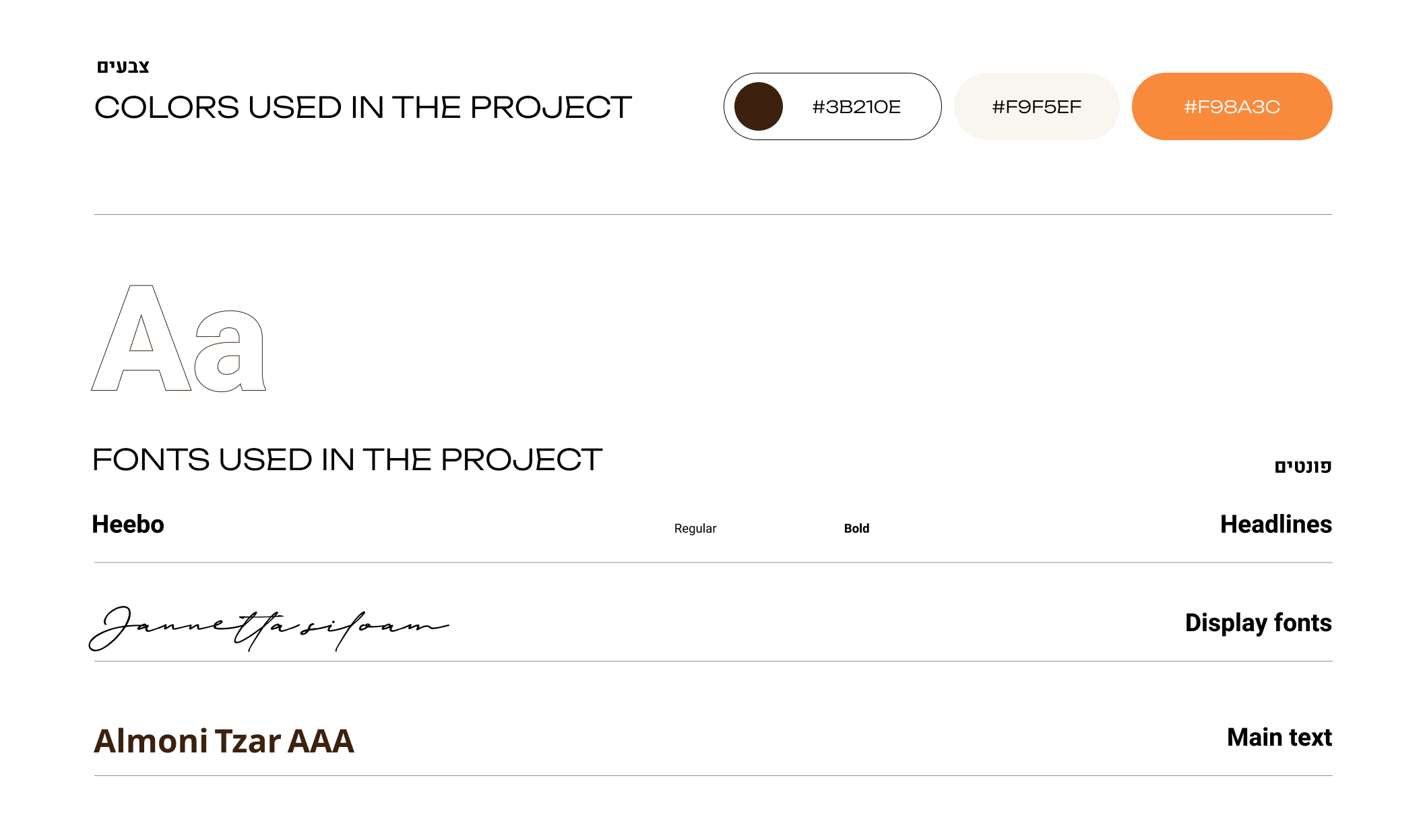Image resolution: width=1425 pixels, height=840 pixels.
Task: Click the Jannetta siloam script sample
Action: [268, 628]
